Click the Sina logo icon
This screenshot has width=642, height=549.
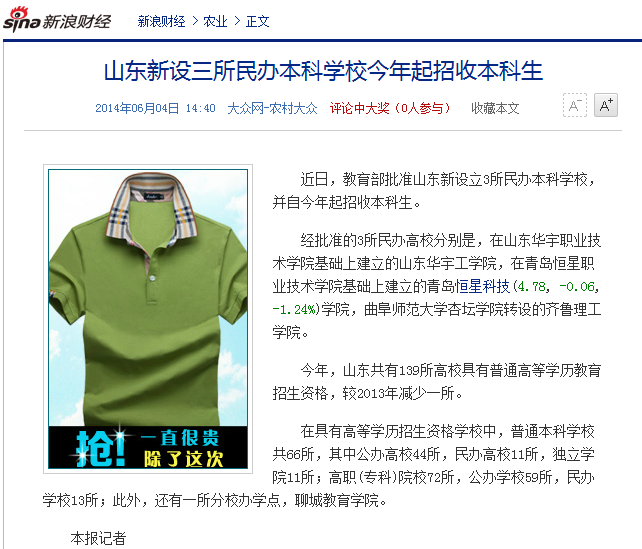22,19
